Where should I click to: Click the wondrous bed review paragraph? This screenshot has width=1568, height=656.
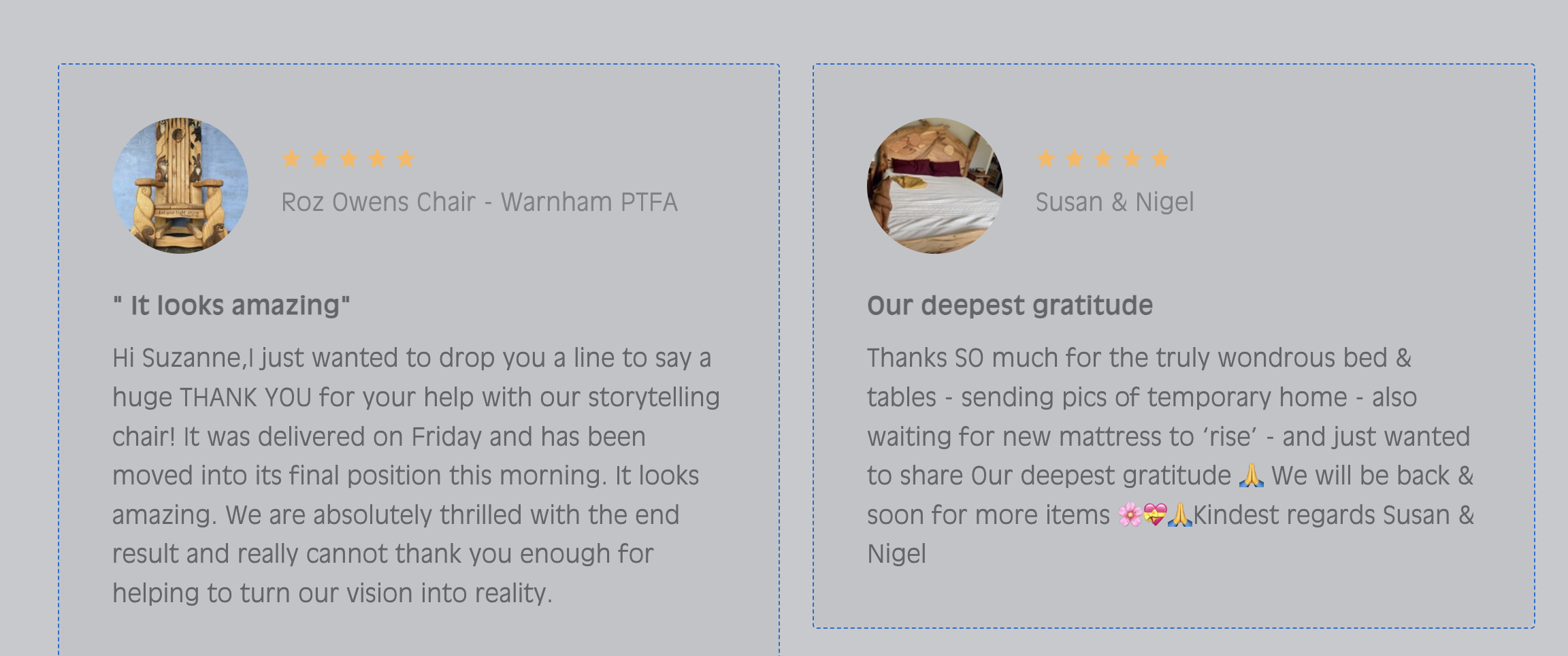click(1169, 456)
